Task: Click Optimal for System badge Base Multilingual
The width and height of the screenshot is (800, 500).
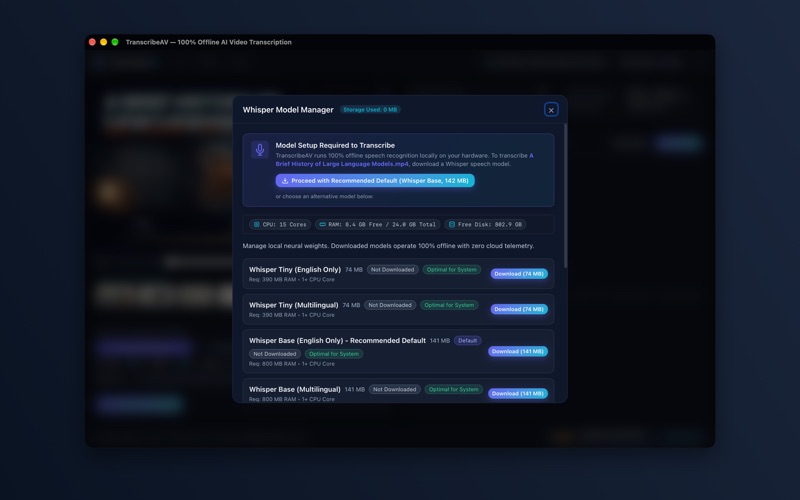Action: click(x=454, y=389)
